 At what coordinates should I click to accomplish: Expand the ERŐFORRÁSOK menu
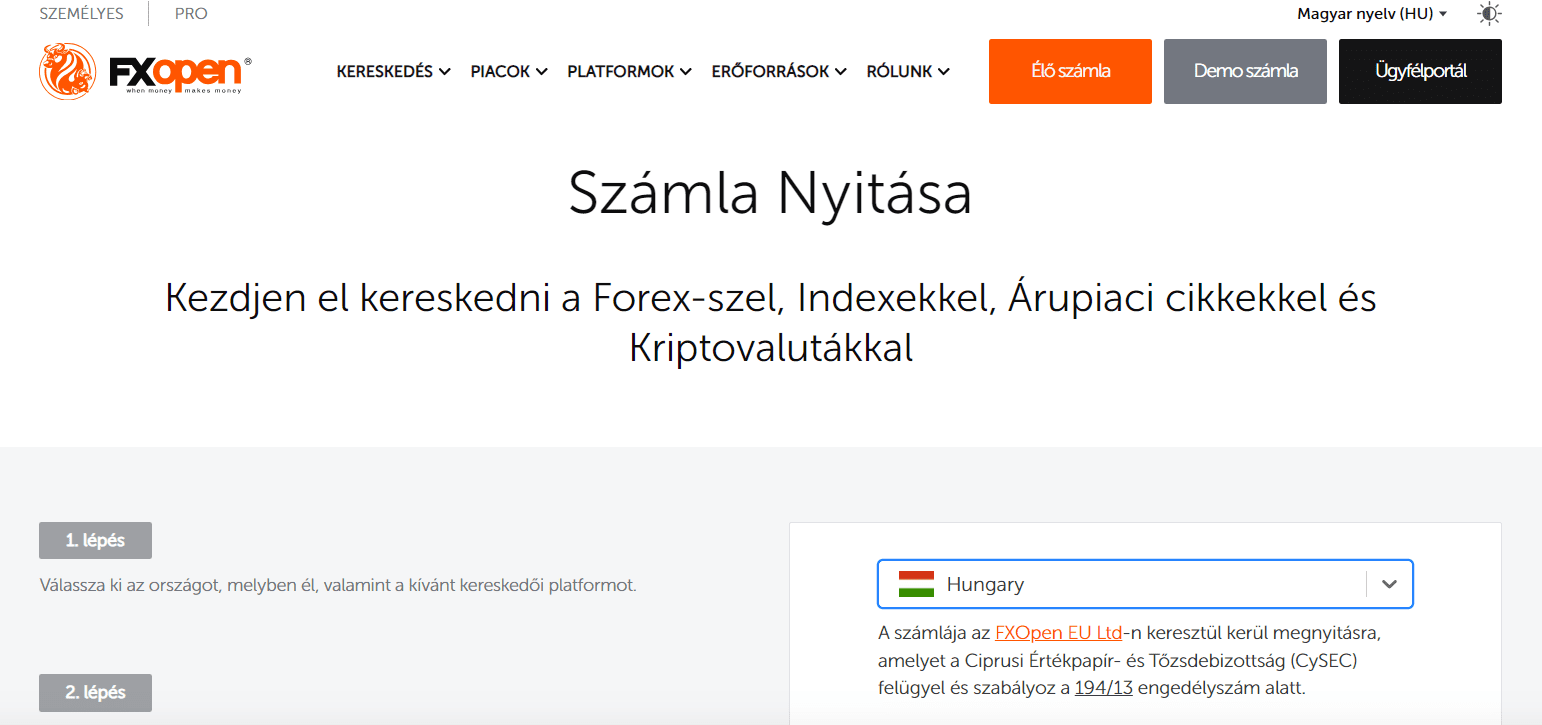pyautogui.click(x=779, y=71)
